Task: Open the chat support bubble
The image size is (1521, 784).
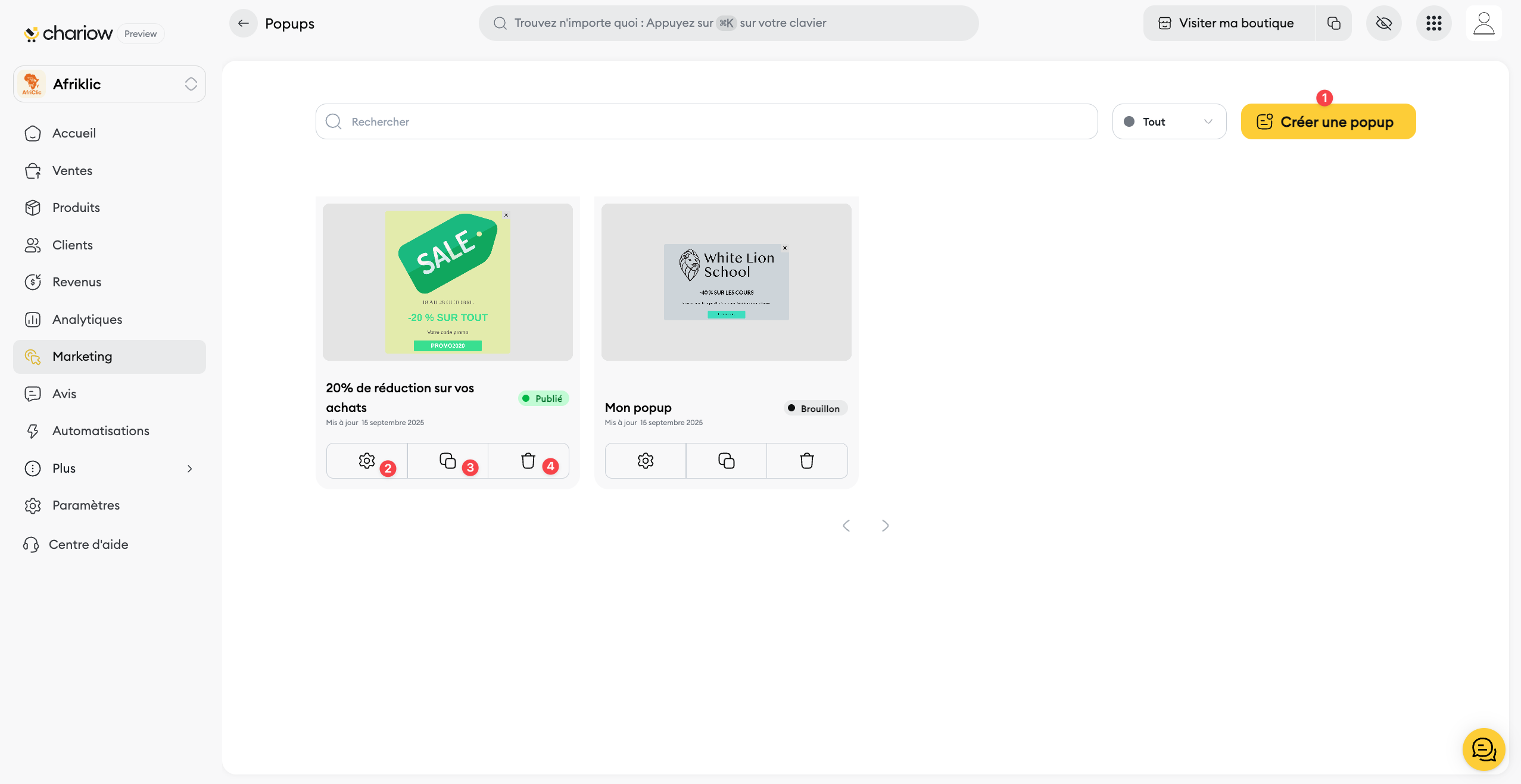Action: click(1483, 749)
